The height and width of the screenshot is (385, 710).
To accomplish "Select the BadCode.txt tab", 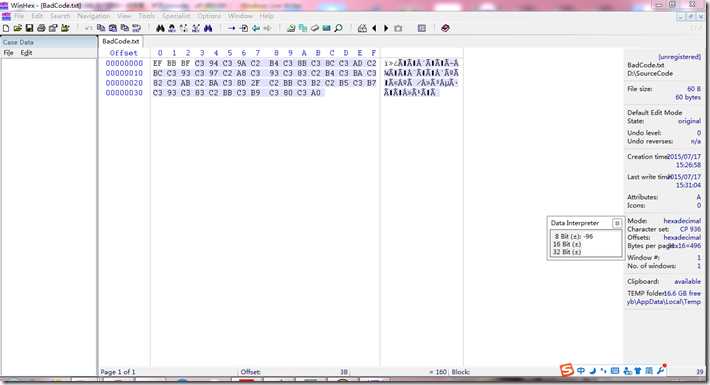I will [x=120, y=41].
